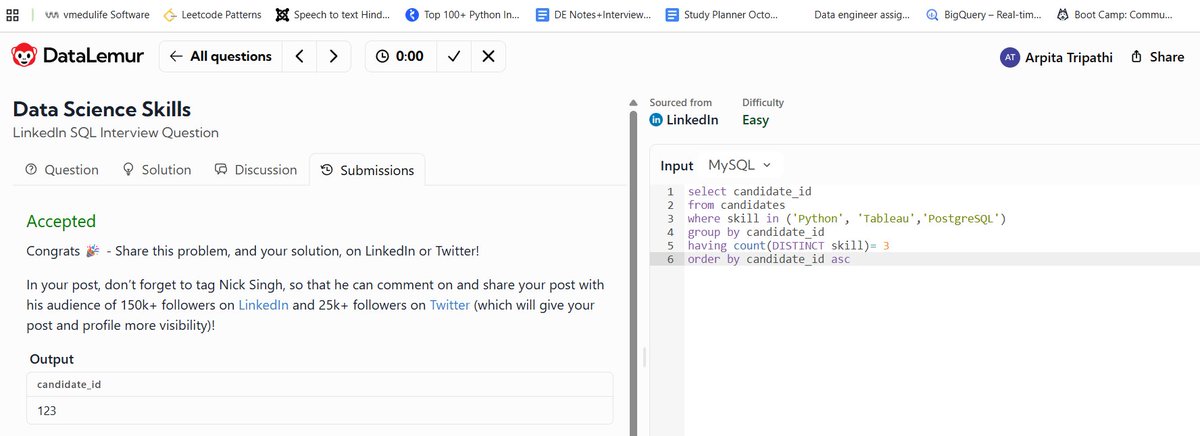Click the scroll-up arrow above the panel splitter
Image resolution: width=1200 pixels, height=436 pixels.
tap(632, 103)
